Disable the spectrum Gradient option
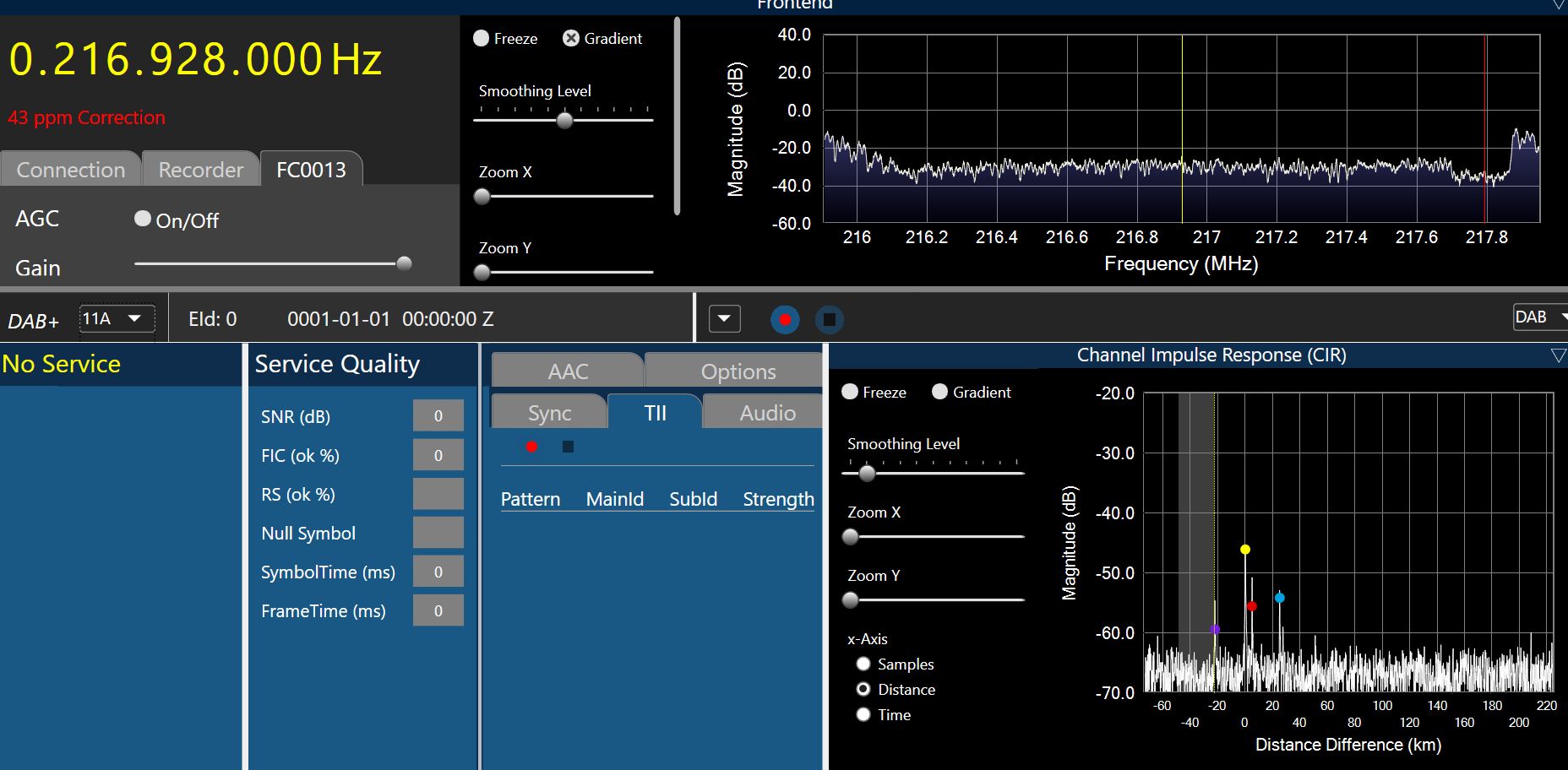 [x=571, y=39]
